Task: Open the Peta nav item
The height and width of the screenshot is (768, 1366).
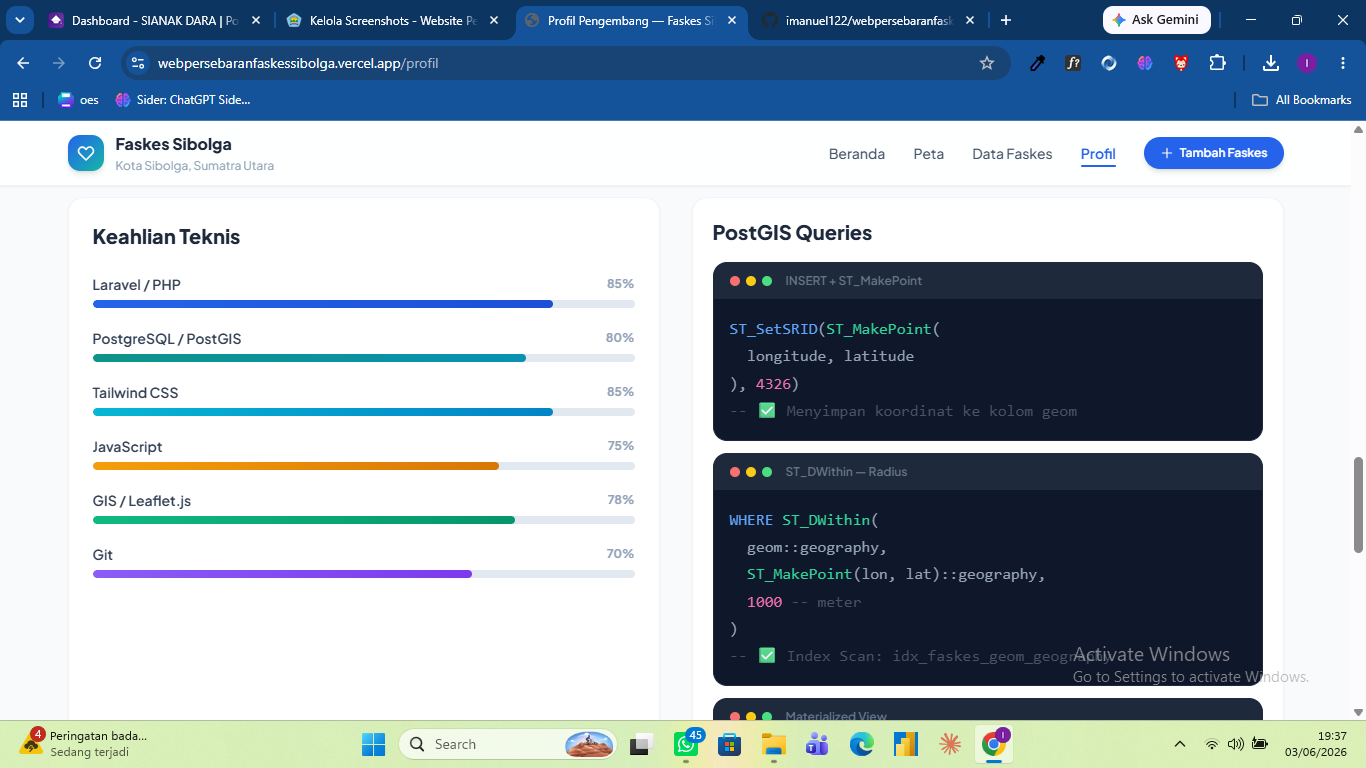Action: tap(929, 154)
